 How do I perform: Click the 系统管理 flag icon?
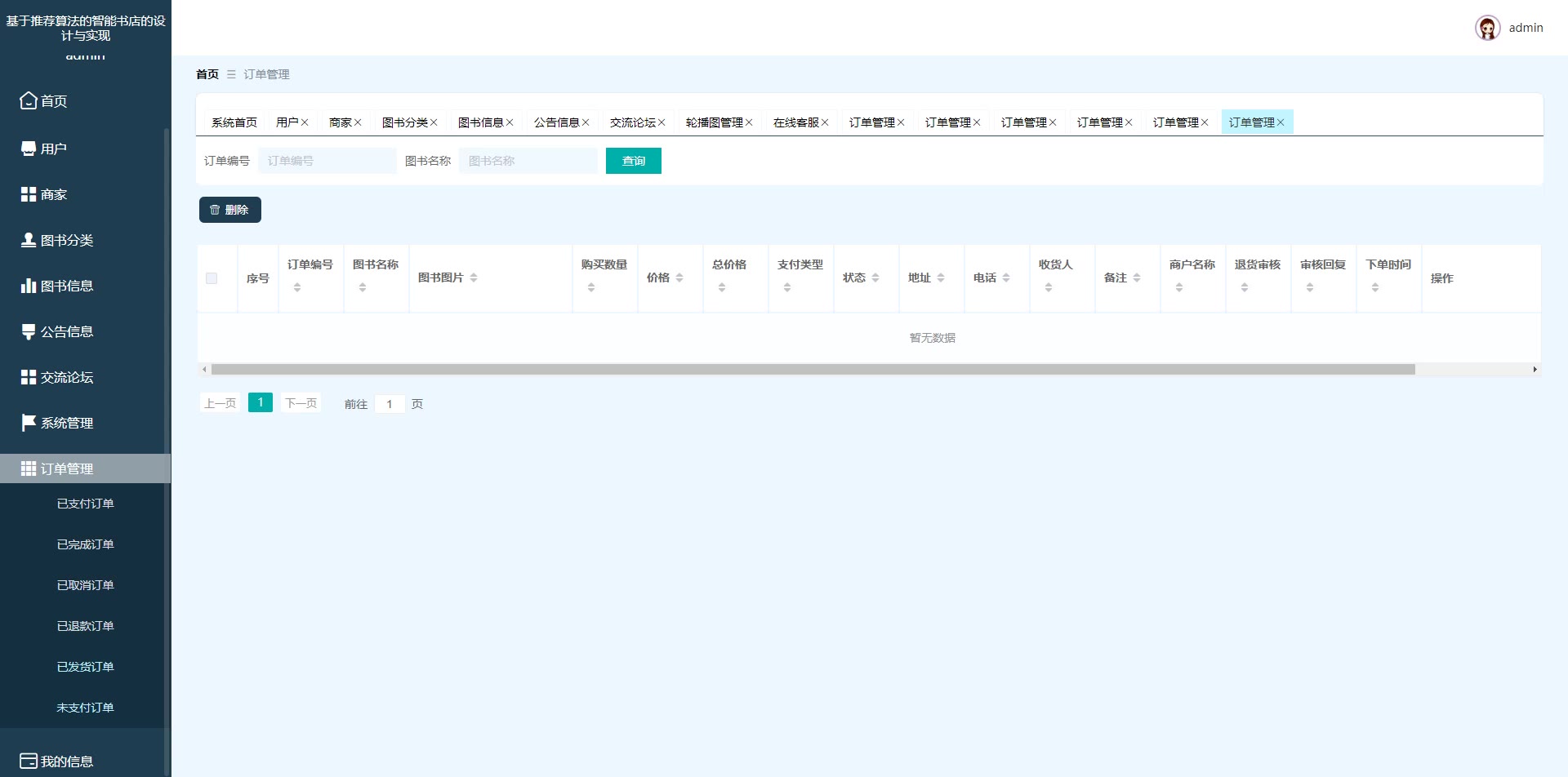[29, 423]
